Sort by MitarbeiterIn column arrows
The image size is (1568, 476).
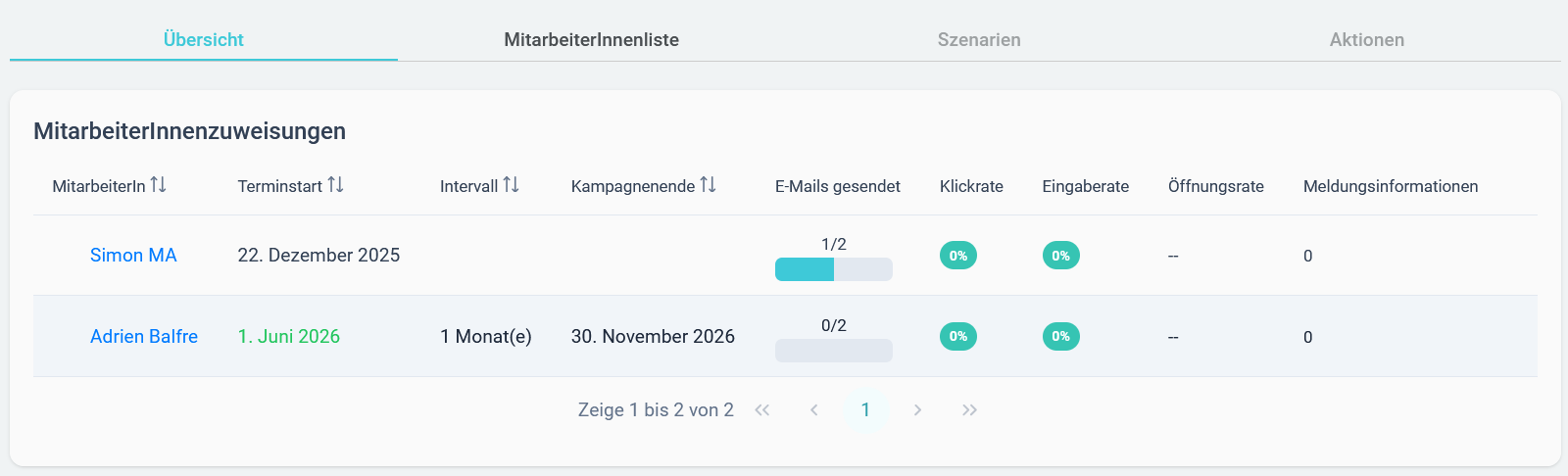click(158, 185)
